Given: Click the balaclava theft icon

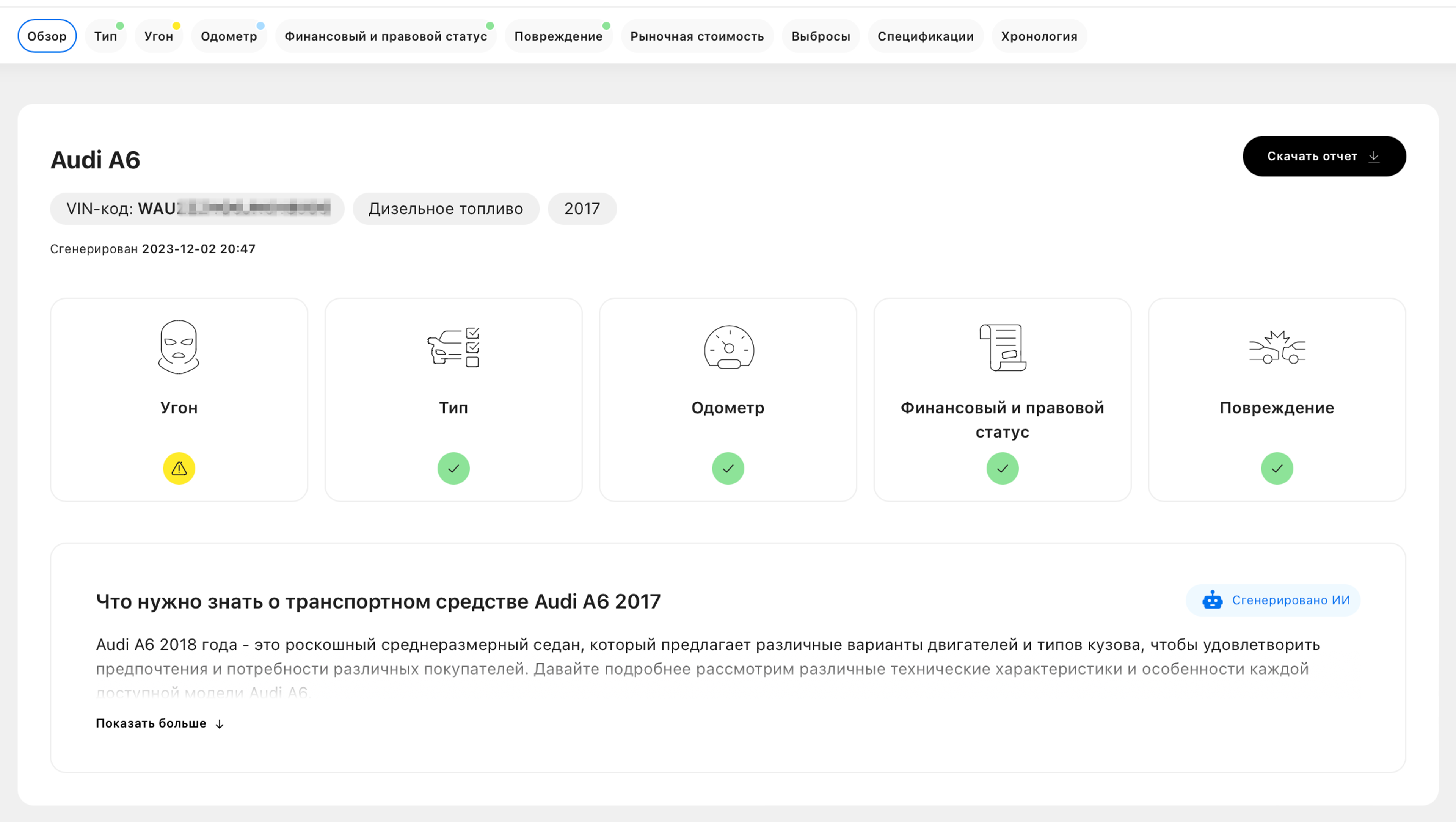Looking at the screenshot, I should (x=179, y=347).
